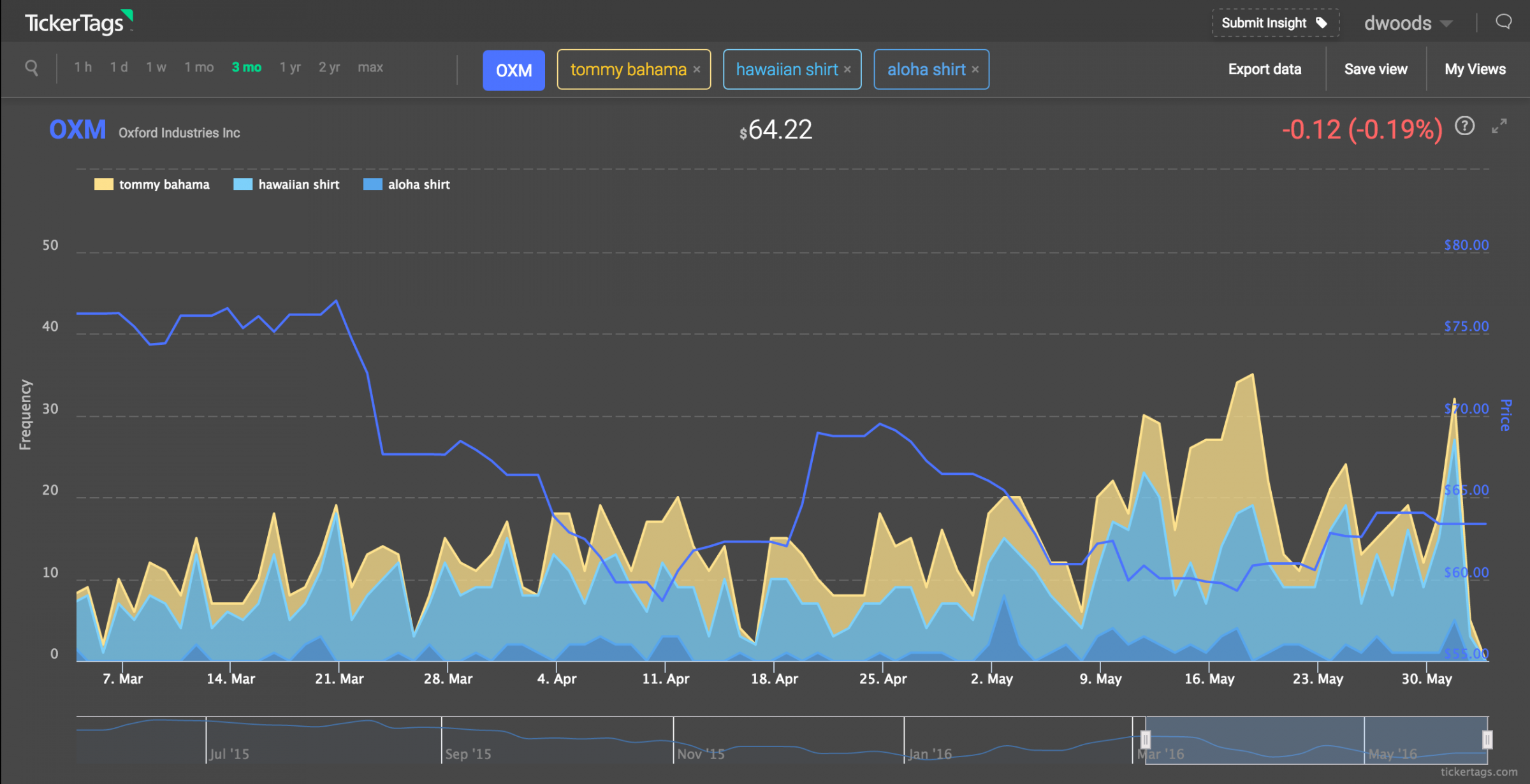Remove the aloha shirt tag

[975, 69]
